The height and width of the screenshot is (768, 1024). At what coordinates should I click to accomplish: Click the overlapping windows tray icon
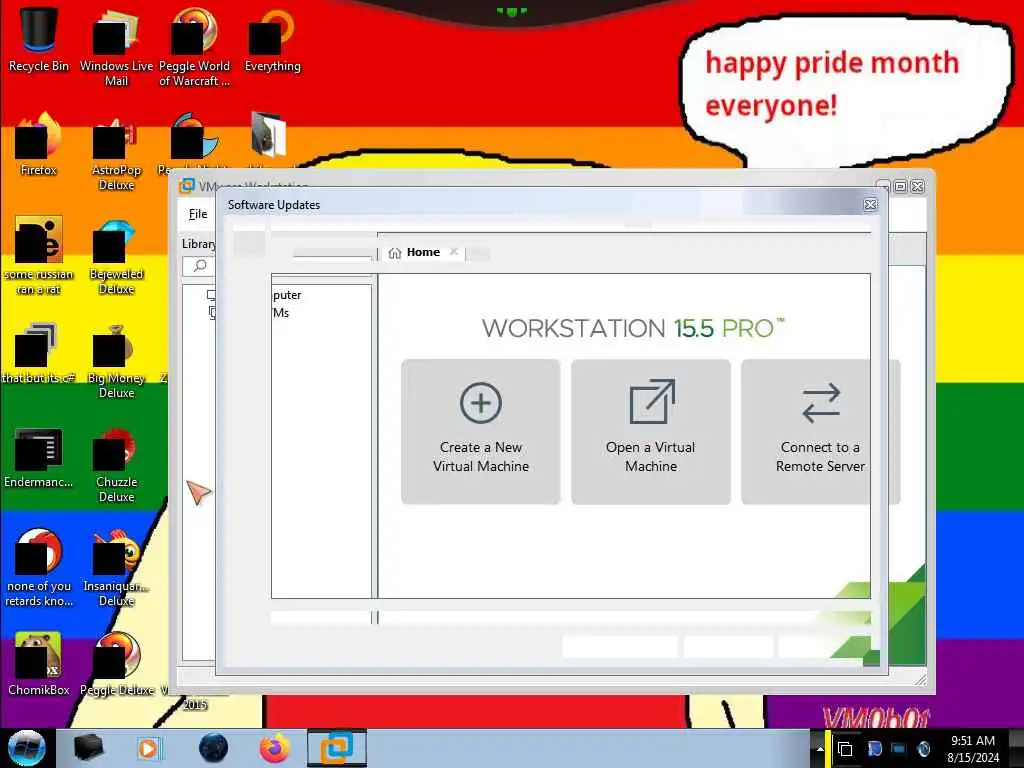[x=845, y=749]
